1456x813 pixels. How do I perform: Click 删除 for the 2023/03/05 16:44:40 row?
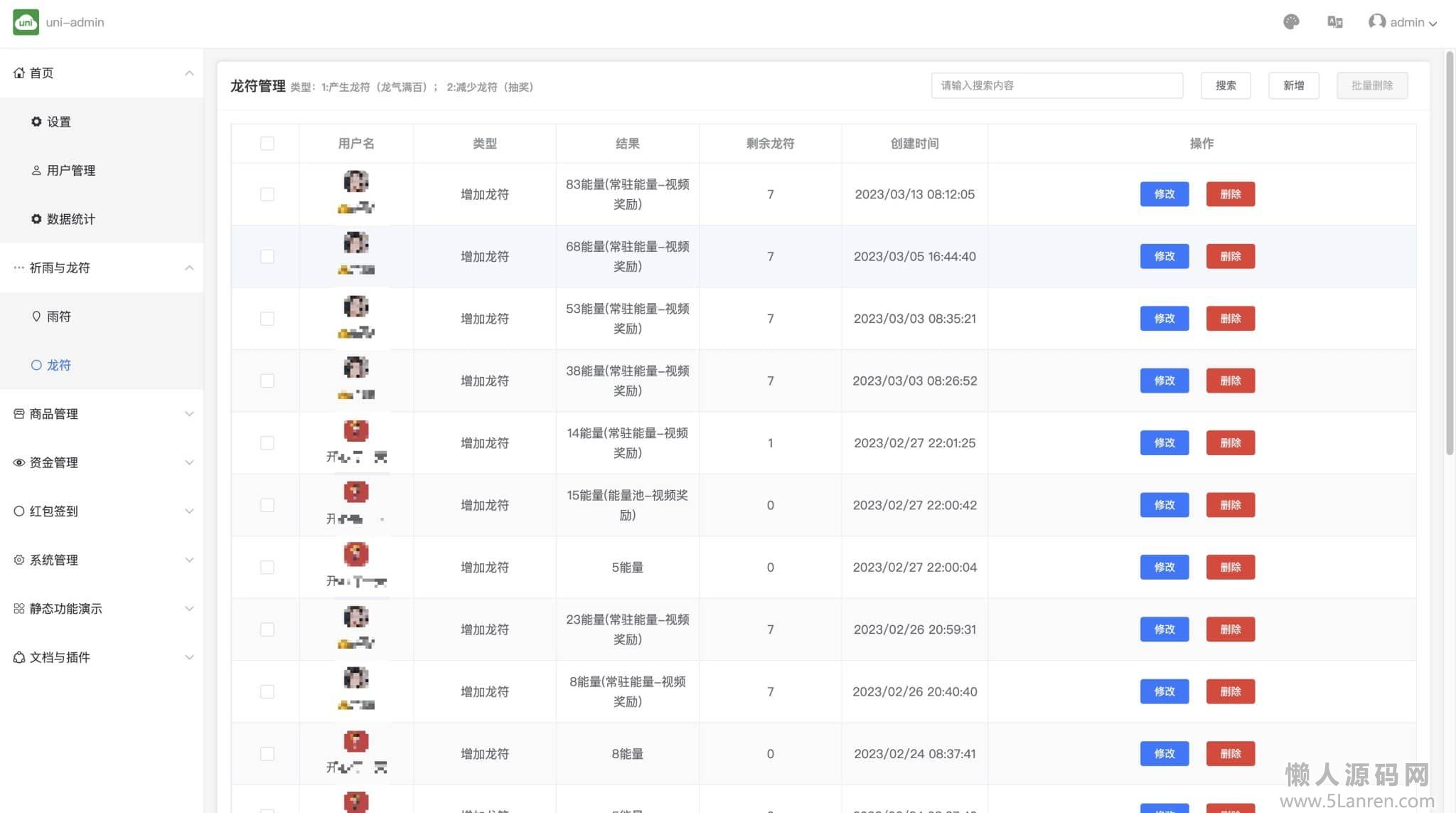pyautogui.click(x=1230, y=256)
